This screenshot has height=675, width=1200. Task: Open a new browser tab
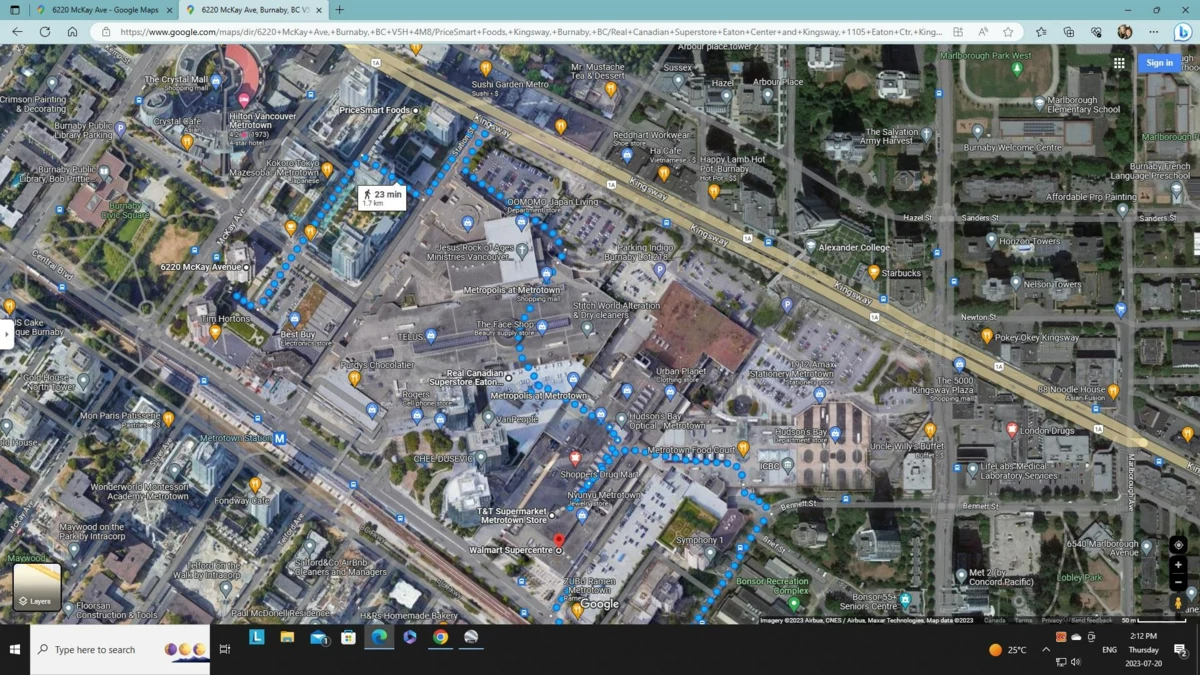coord(340,10)
